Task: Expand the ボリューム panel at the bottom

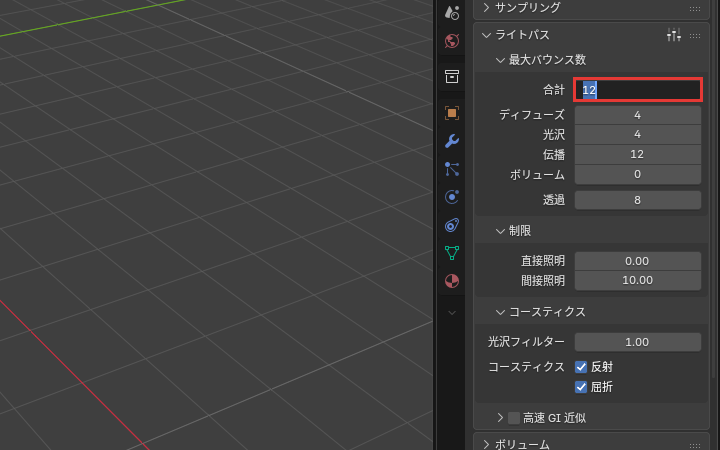Action: point(487,444)
